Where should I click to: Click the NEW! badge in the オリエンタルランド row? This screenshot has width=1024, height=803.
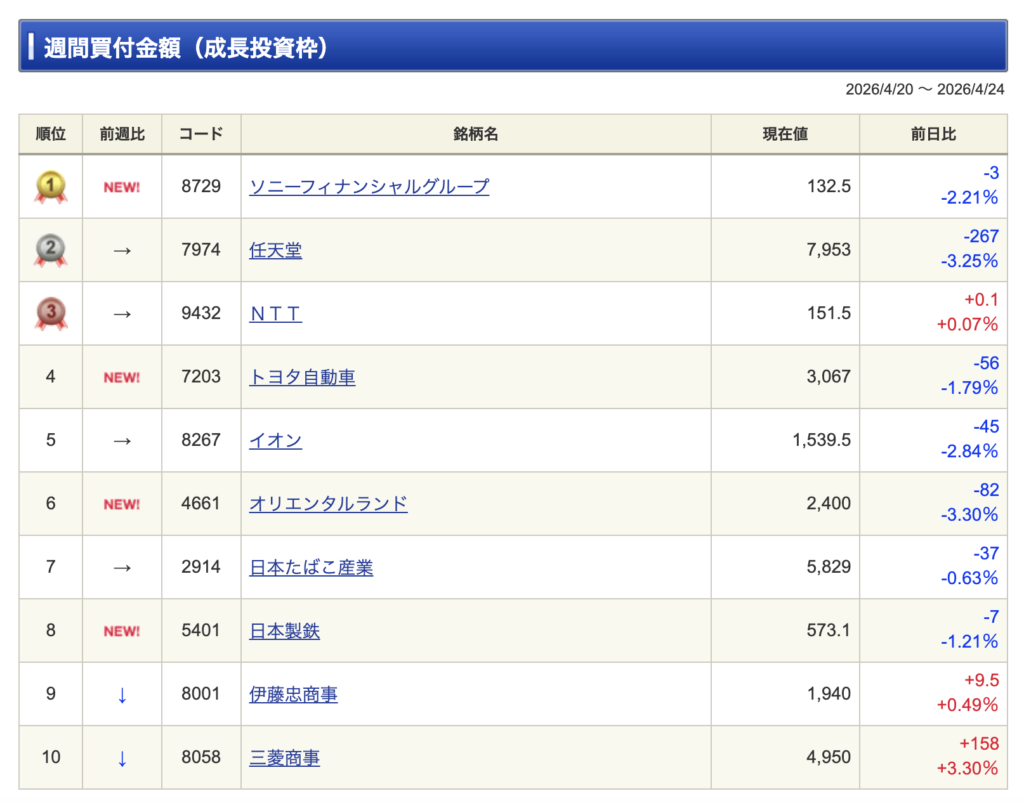(x=122, y=504)
